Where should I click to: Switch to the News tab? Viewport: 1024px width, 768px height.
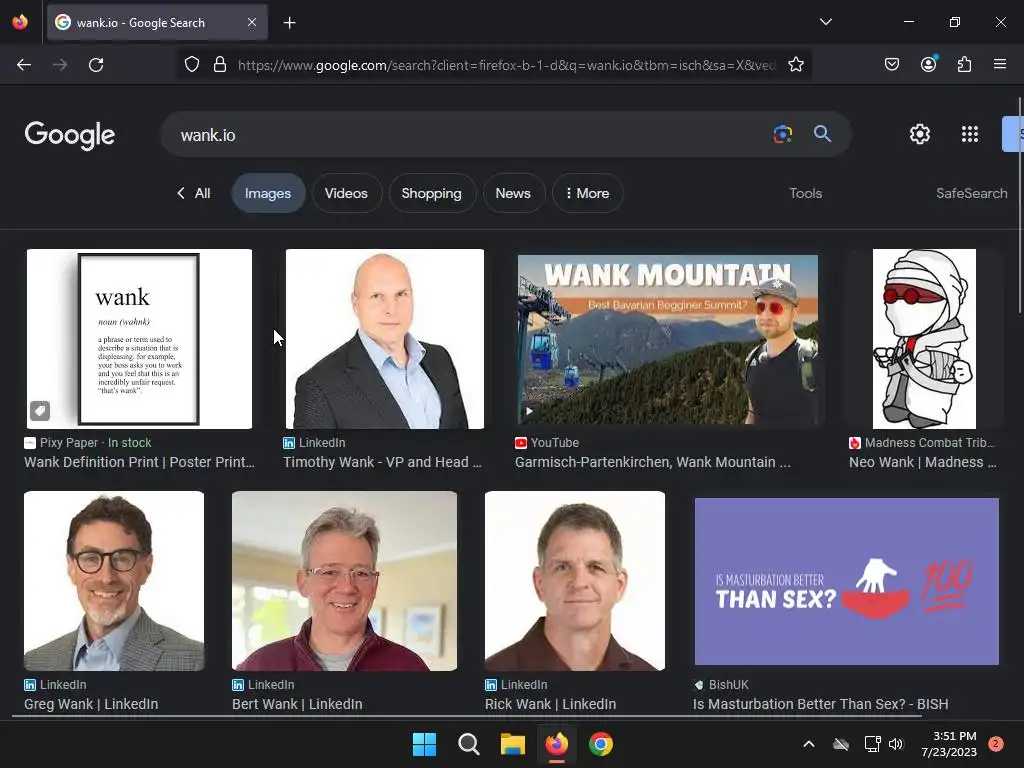513,193
